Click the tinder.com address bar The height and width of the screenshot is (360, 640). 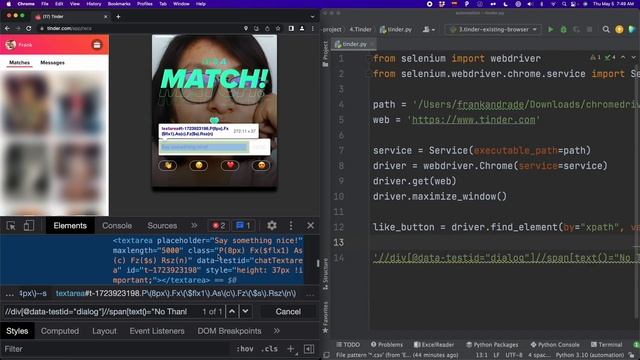coord(139,28)
